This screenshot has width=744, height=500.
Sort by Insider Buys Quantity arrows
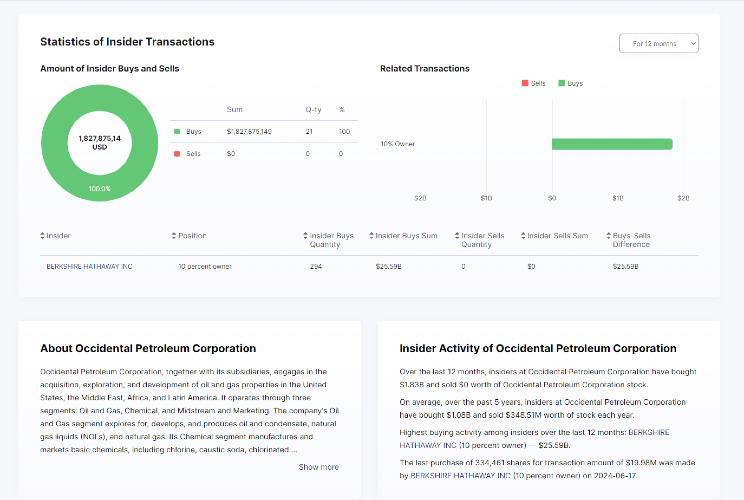306,236
